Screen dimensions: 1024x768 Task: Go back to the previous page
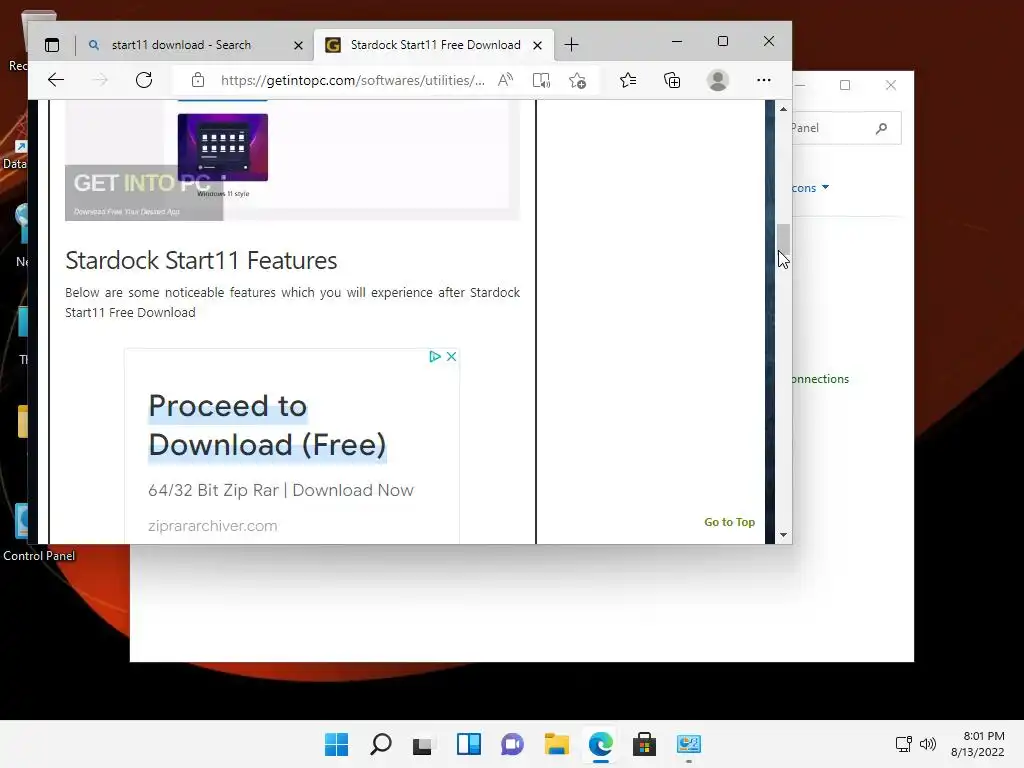coord(56,80)
